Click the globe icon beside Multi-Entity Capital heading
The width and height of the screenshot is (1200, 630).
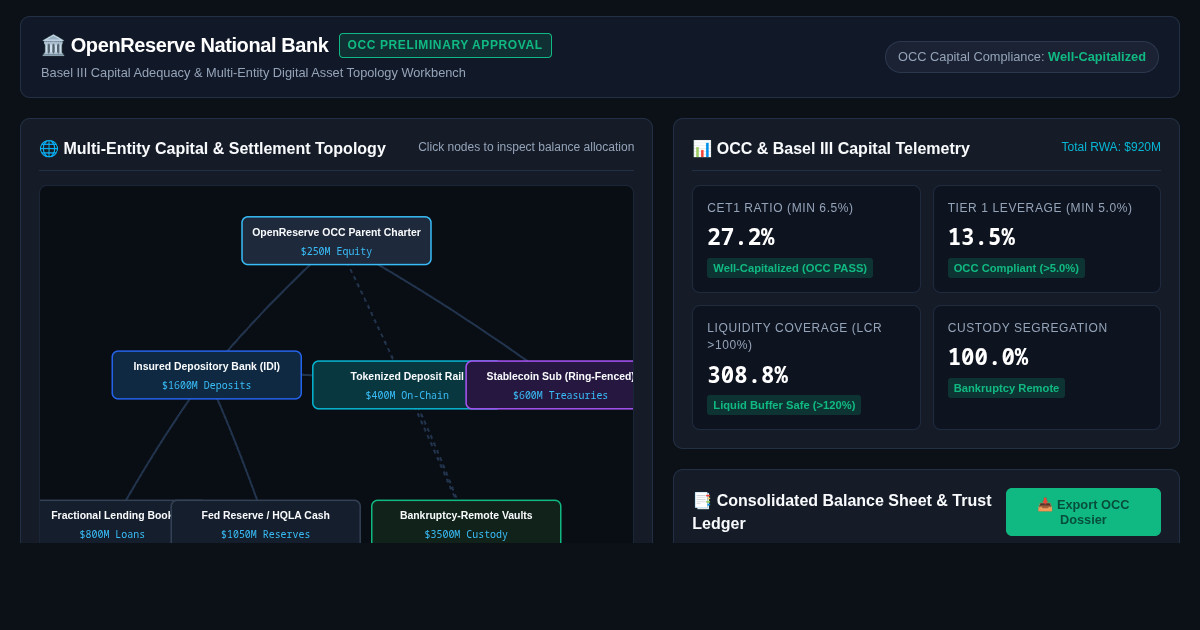click(x=49, y=148)
